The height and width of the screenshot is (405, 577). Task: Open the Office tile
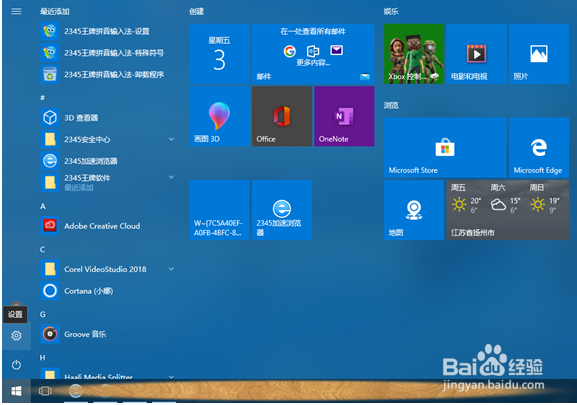(x=282, y=116)
